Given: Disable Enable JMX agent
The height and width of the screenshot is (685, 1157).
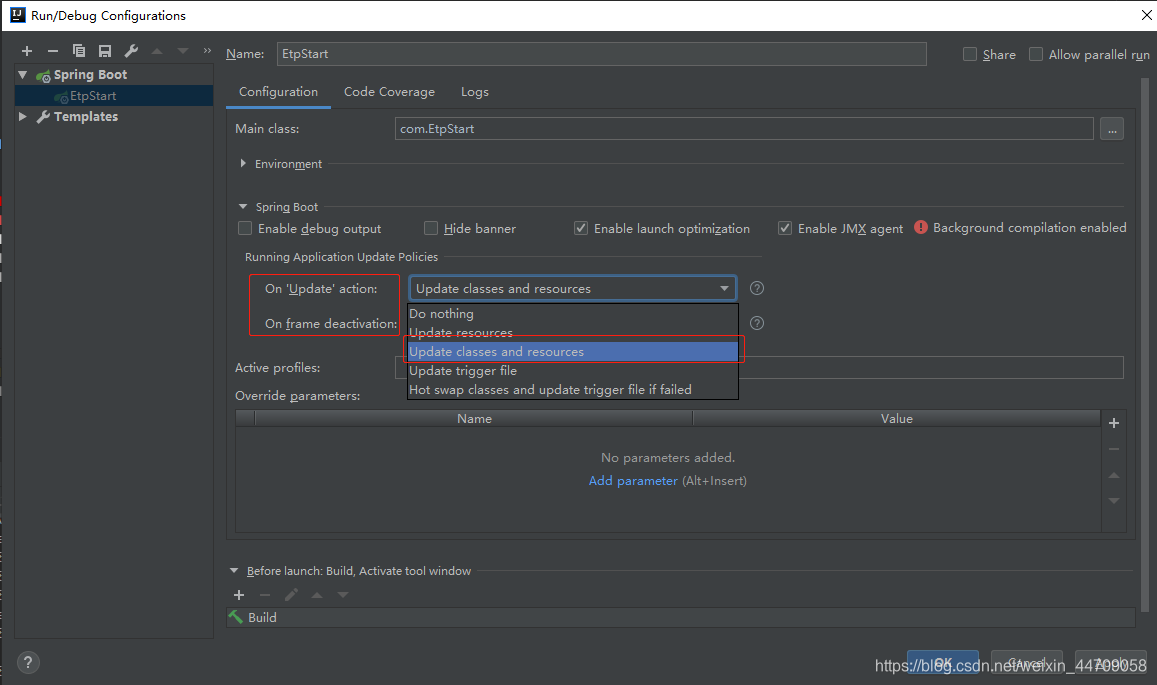Looking at the screenshot, I should [x=785, y=228].
